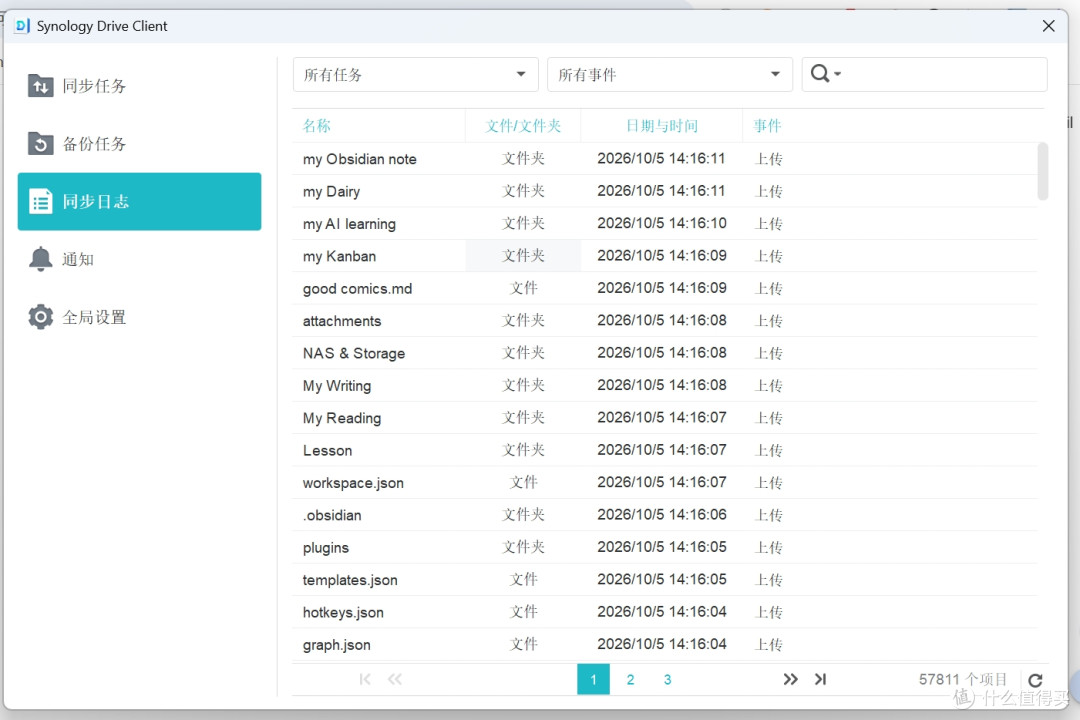The width and height of the screenshot is (1080, 720).
Task: Select page 1 button
Action: pyautogui.click(x=593, y=679)
